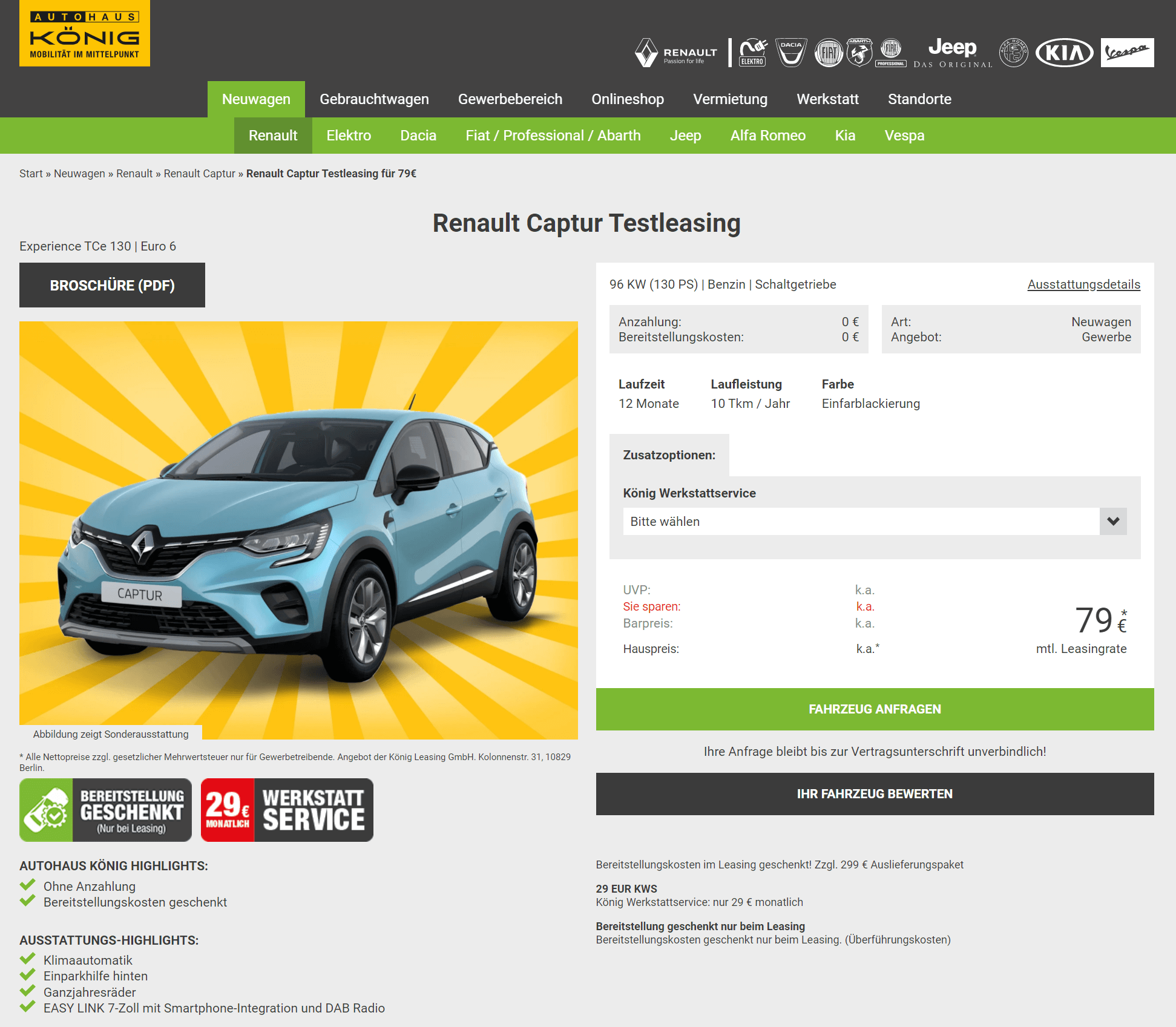
Task: Open the Vespa brand logo
Action: point(1127,53)
